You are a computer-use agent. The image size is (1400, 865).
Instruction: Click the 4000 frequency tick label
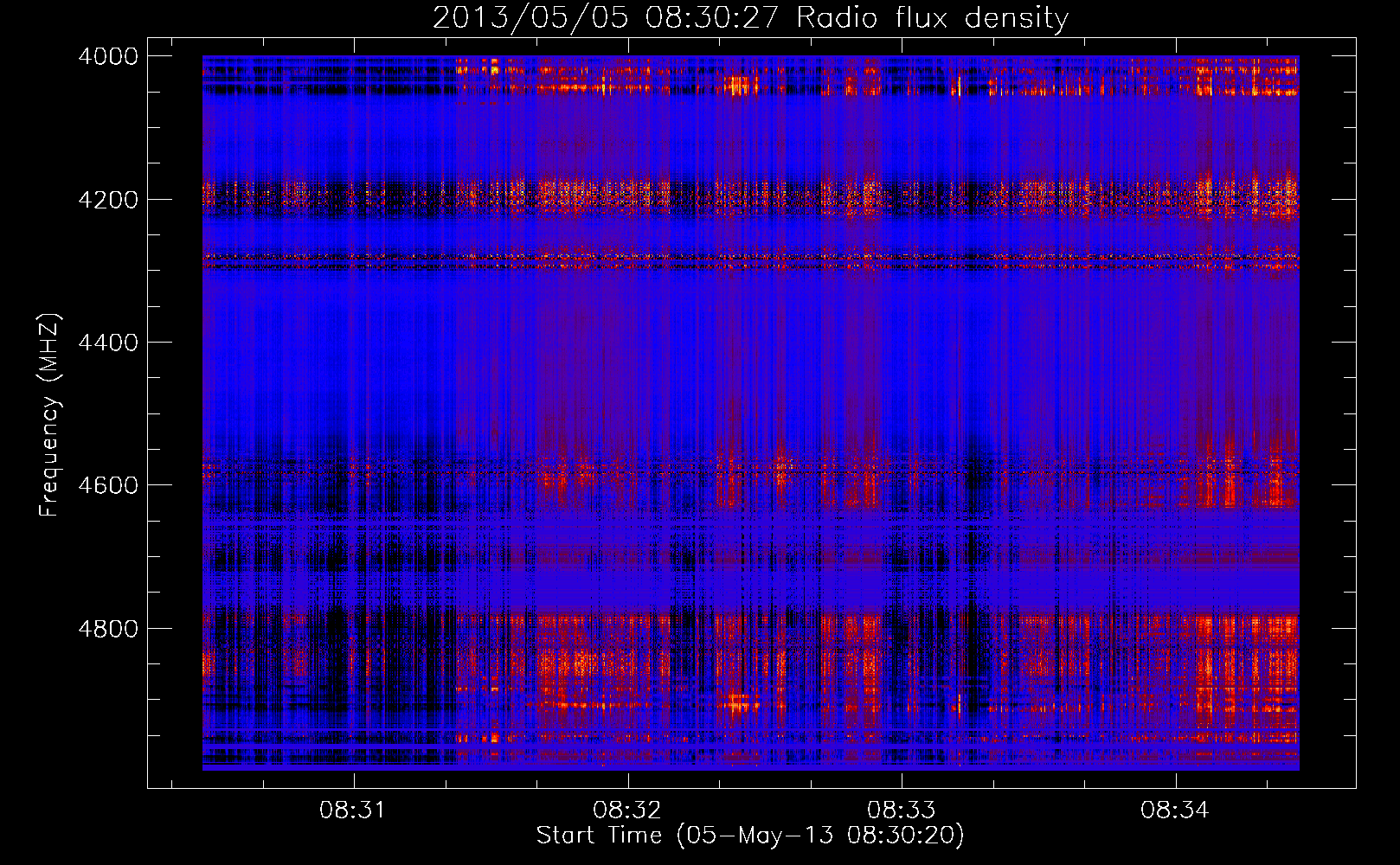tap(108, 56)
